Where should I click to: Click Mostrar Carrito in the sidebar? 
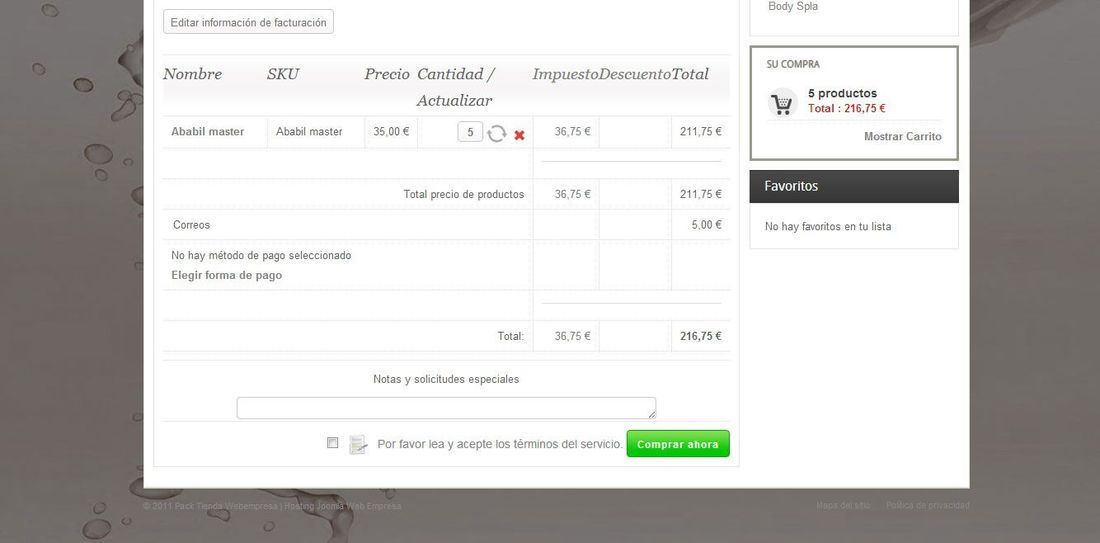[x=903, y=137]
